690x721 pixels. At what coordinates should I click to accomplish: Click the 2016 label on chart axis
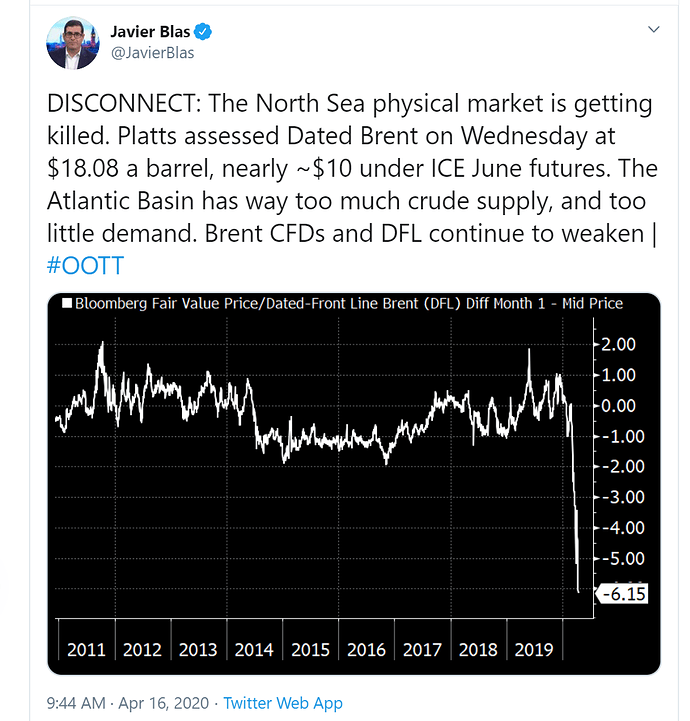tap(366, 650)
